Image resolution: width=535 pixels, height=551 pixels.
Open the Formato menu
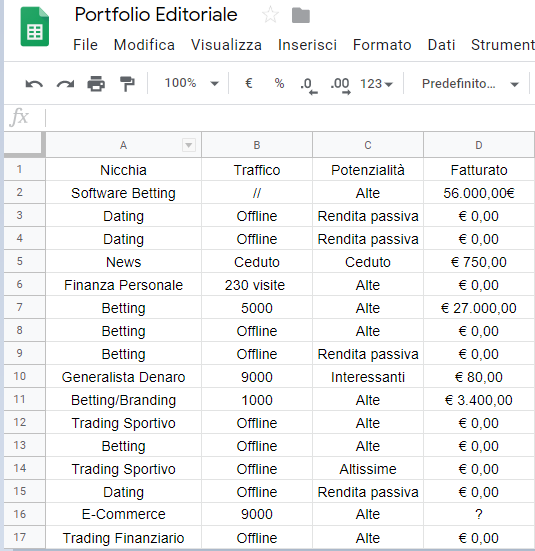(382, 45)
